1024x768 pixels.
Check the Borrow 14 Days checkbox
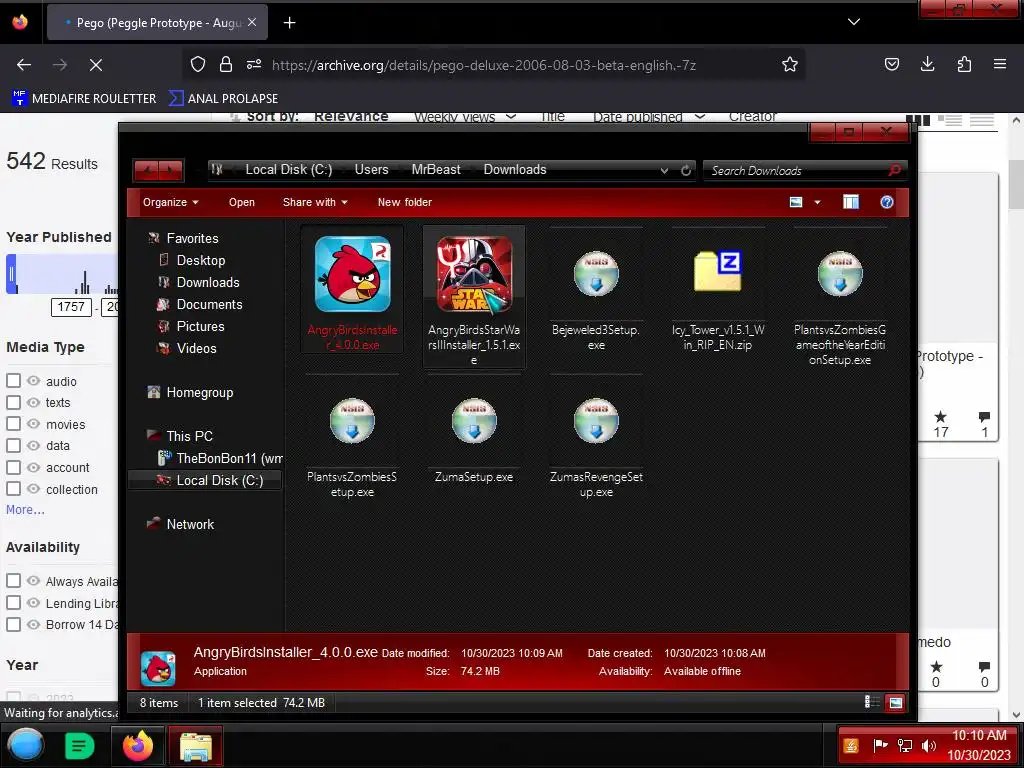coord(13,624)
